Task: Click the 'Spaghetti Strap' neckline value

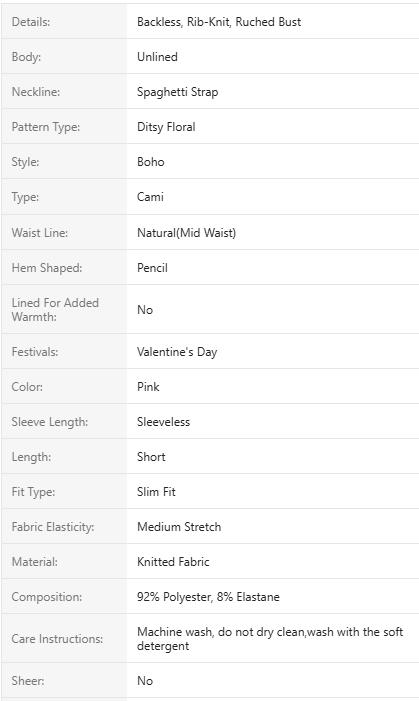Action: coord(178,92)
